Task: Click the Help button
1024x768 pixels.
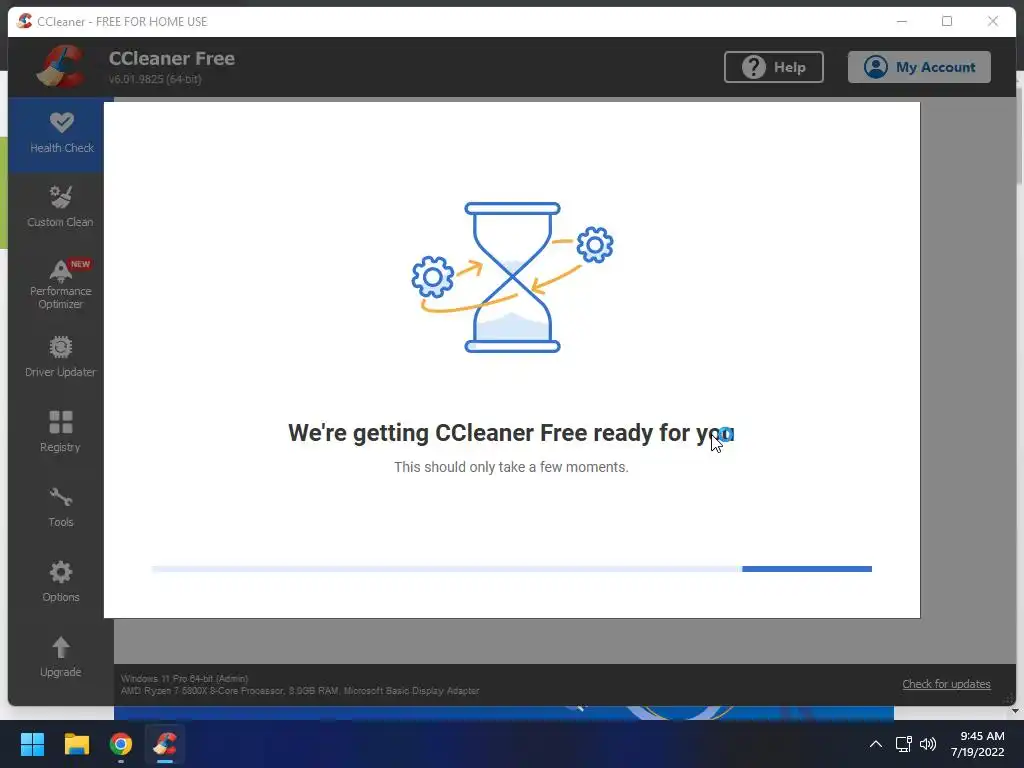Action: (x=773, y=67)
